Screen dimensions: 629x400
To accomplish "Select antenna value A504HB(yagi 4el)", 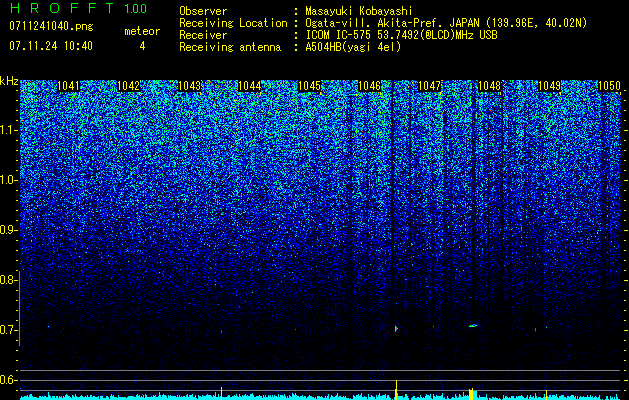I will click(x=353, y=47).
